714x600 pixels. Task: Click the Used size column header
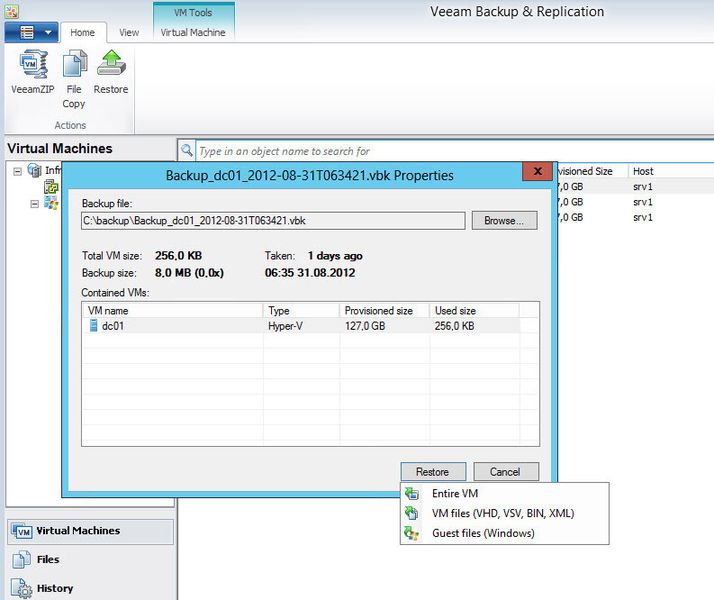[x=474, y=310]
